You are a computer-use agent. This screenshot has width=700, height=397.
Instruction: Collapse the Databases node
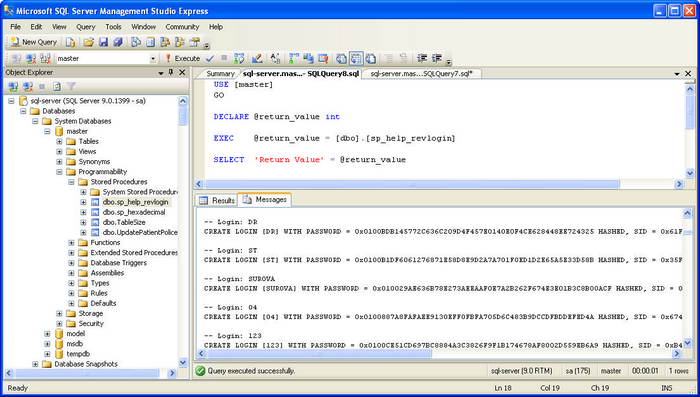23,111
